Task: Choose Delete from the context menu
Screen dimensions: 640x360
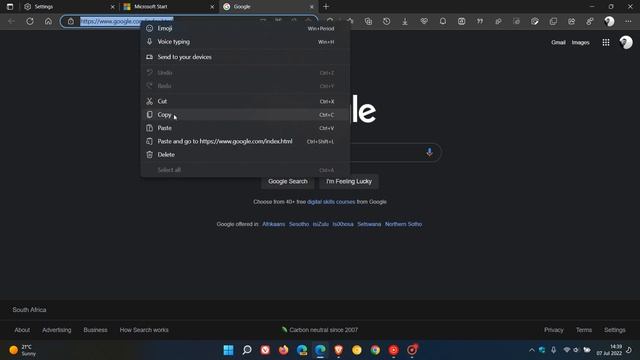Action: tap(245, 155)
